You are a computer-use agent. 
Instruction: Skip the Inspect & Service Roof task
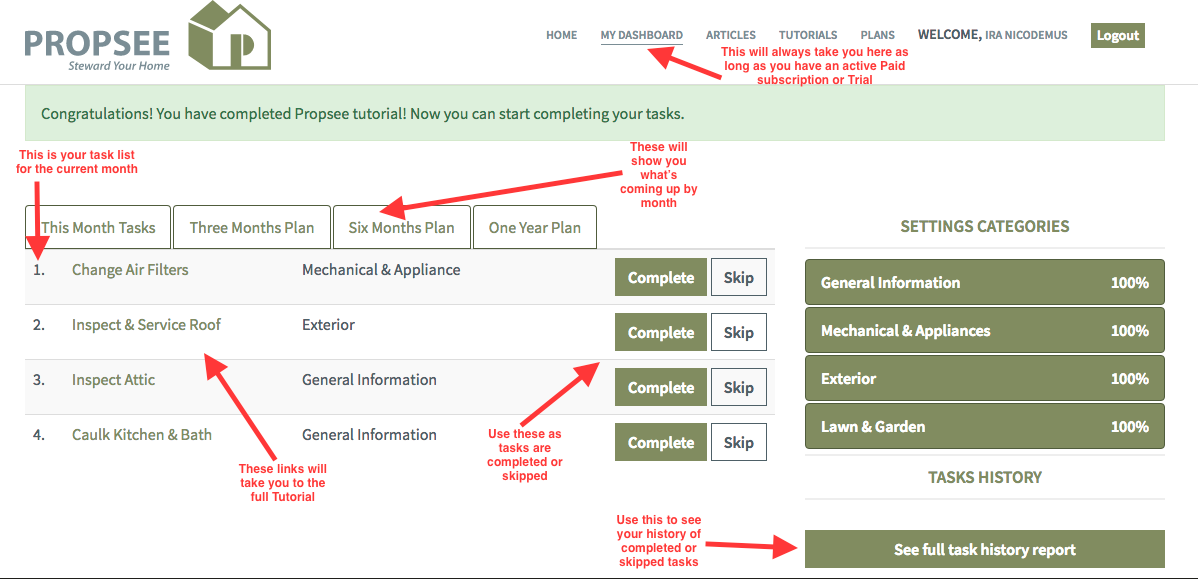pos(738,332)
